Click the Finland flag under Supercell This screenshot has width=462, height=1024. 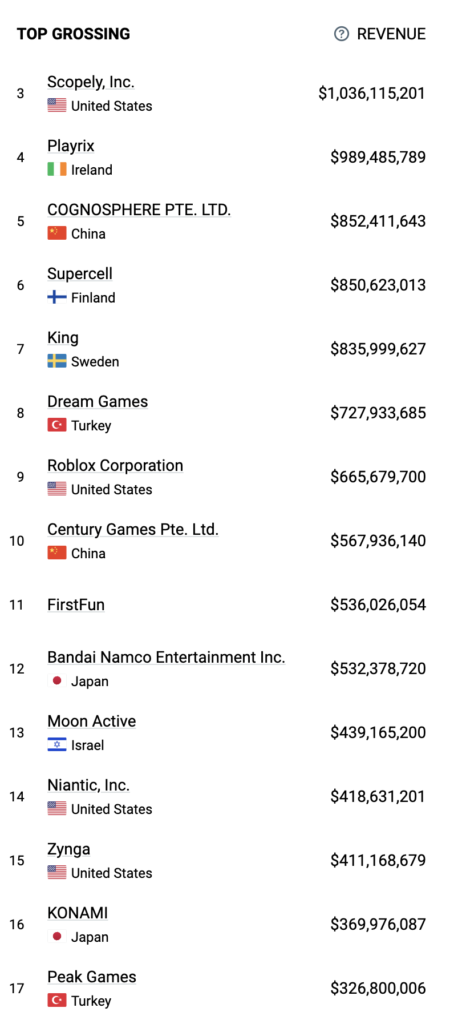[57, 298]
